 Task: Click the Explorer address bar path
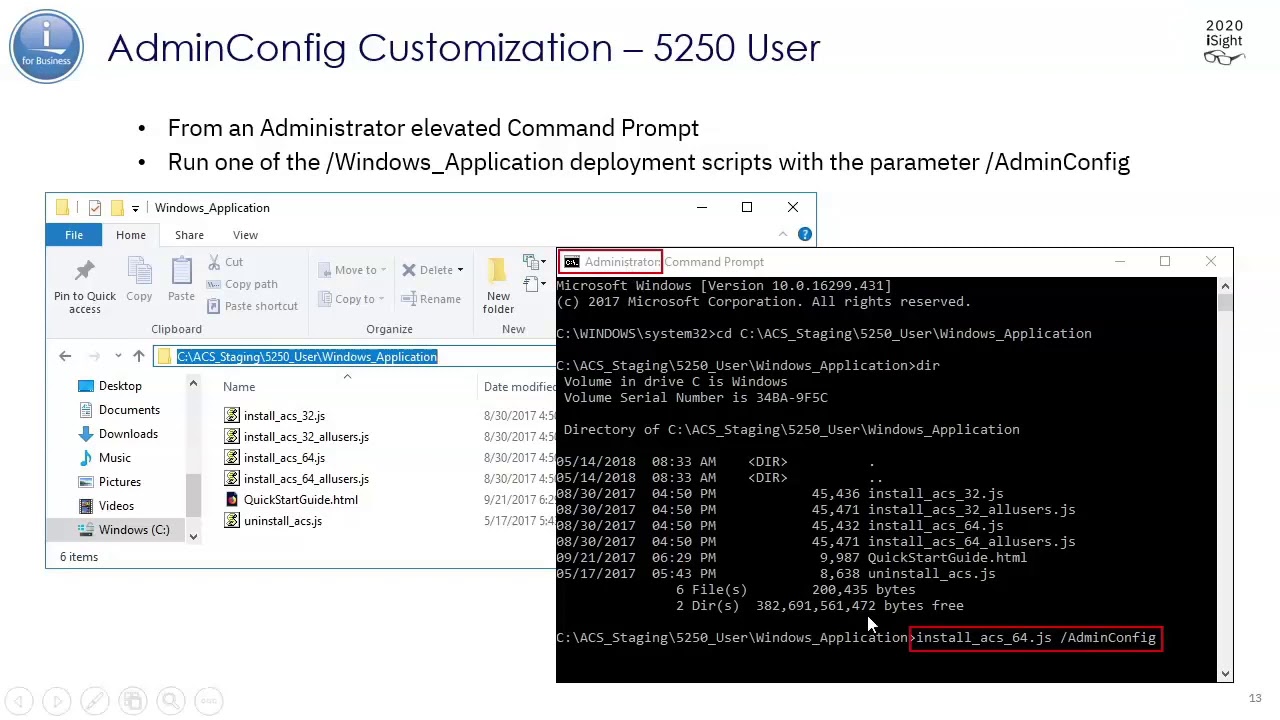click(307, 357)
